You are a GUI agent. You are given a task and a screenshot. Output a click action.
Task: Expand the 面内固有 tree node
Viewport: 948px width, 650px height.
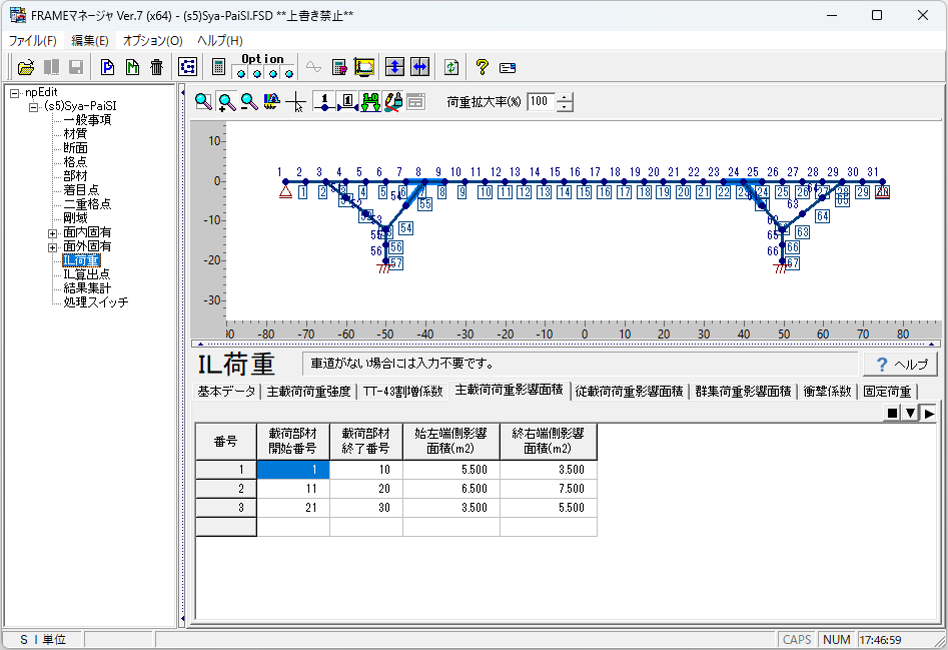point(52,232)
